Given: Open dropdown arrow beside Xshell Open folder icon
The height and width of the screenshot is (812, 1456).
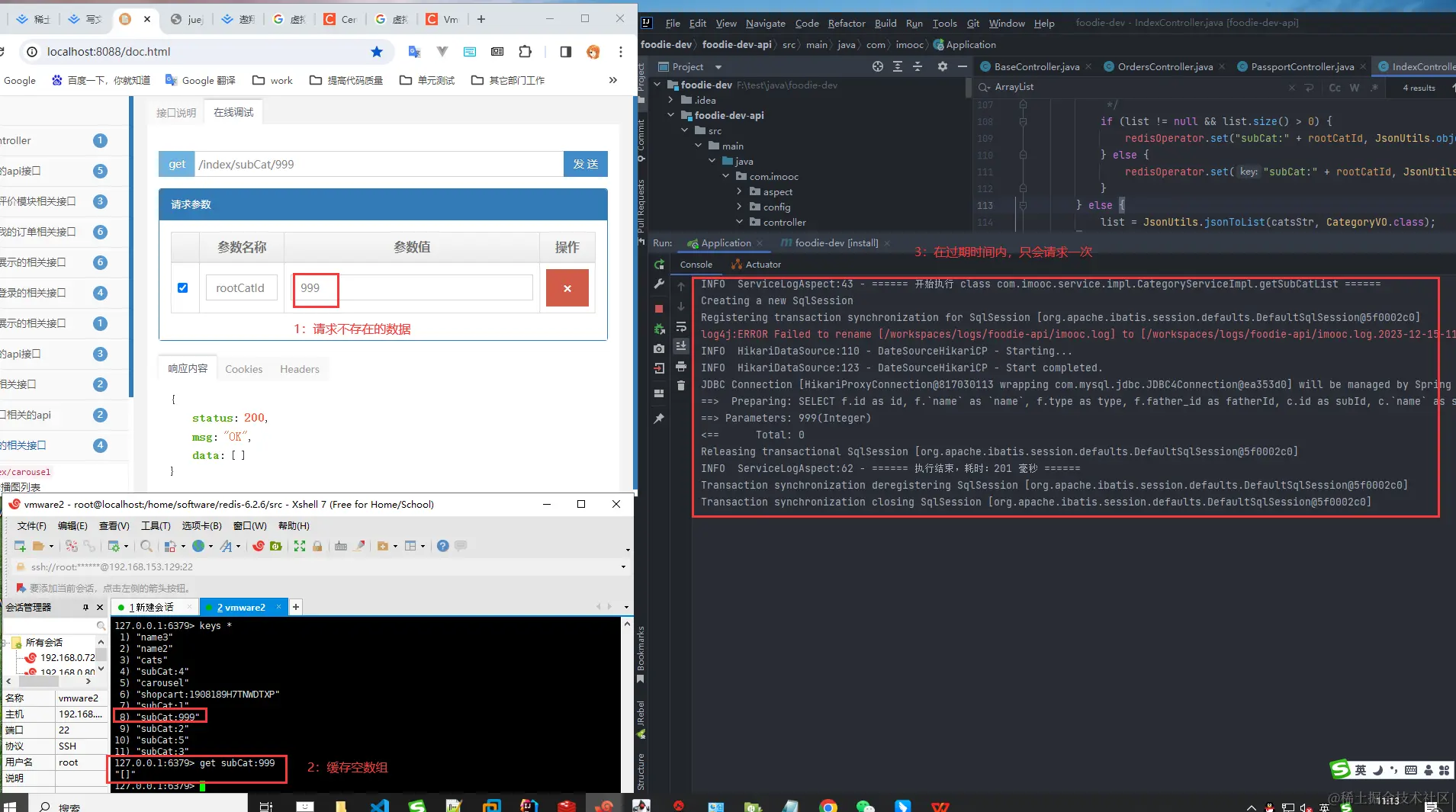Looking at the screenshot, I should [x=51, y=546].
